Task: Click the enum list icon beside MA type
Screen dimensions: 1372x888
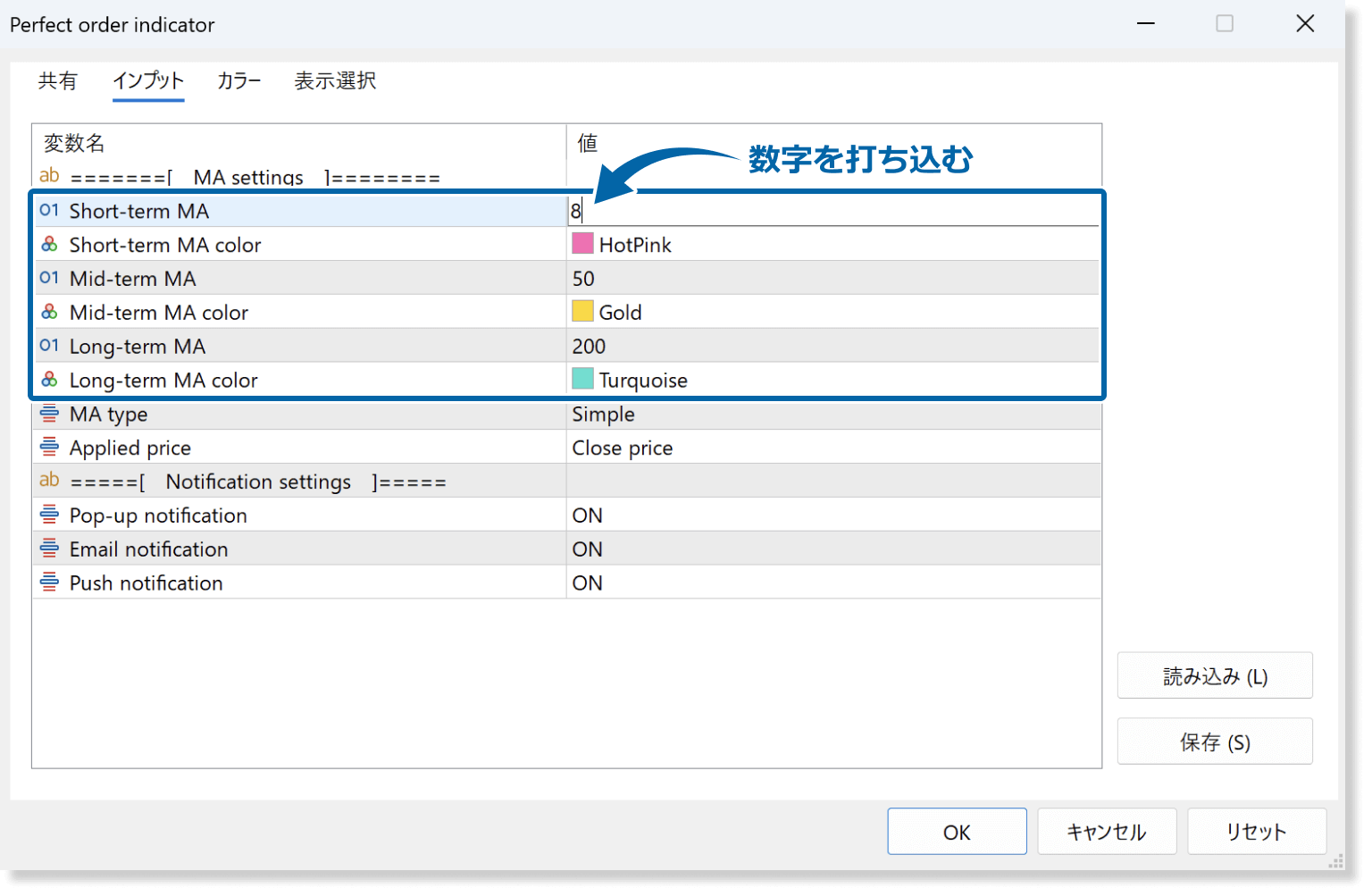Action: pos(49,414)
